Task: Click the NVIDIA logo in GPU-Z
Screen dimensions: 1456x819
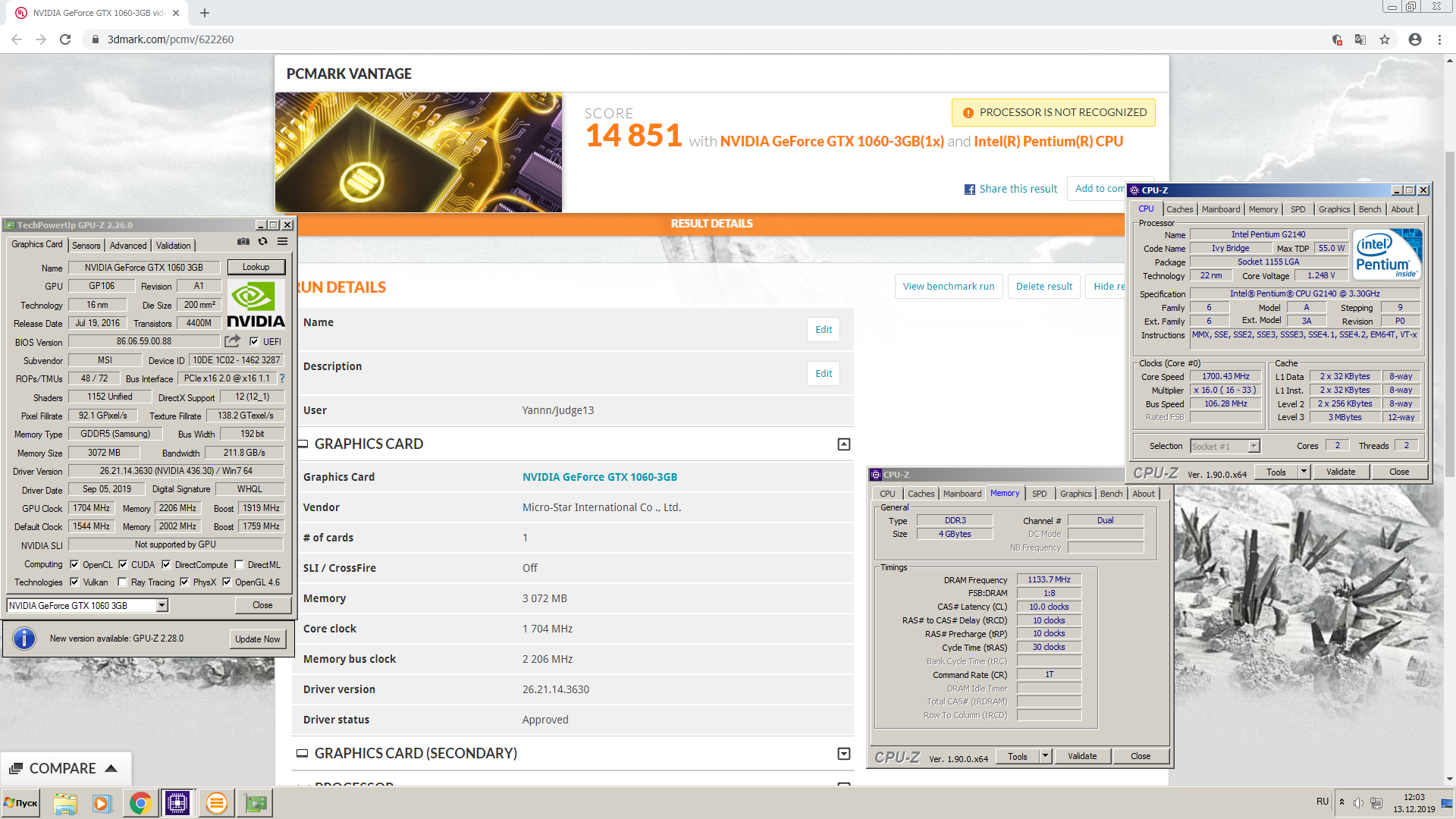Action: coord(256,305)
